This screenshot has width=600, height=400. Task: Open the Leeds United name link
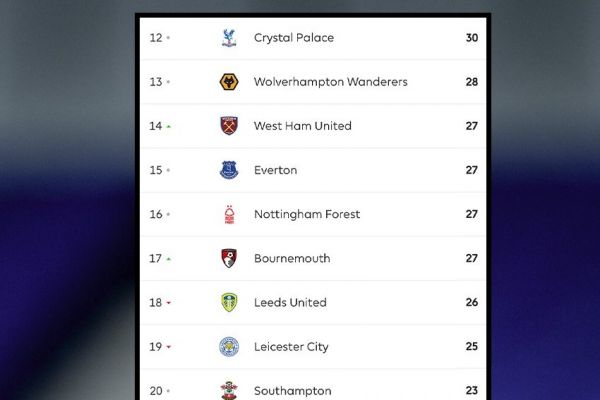(x=290, y=302)
